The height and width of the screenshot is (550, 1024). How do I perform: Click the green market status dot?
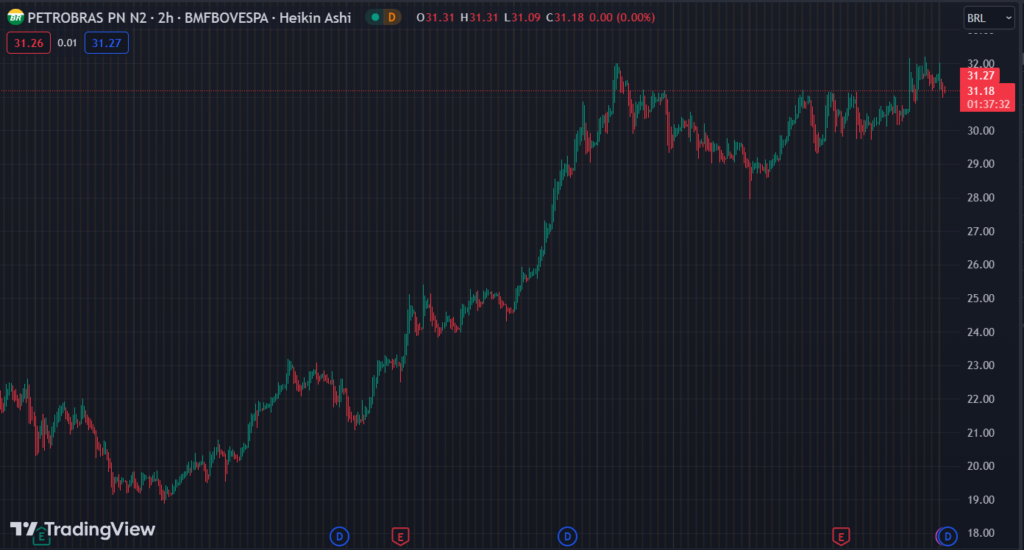coord(375,18)
